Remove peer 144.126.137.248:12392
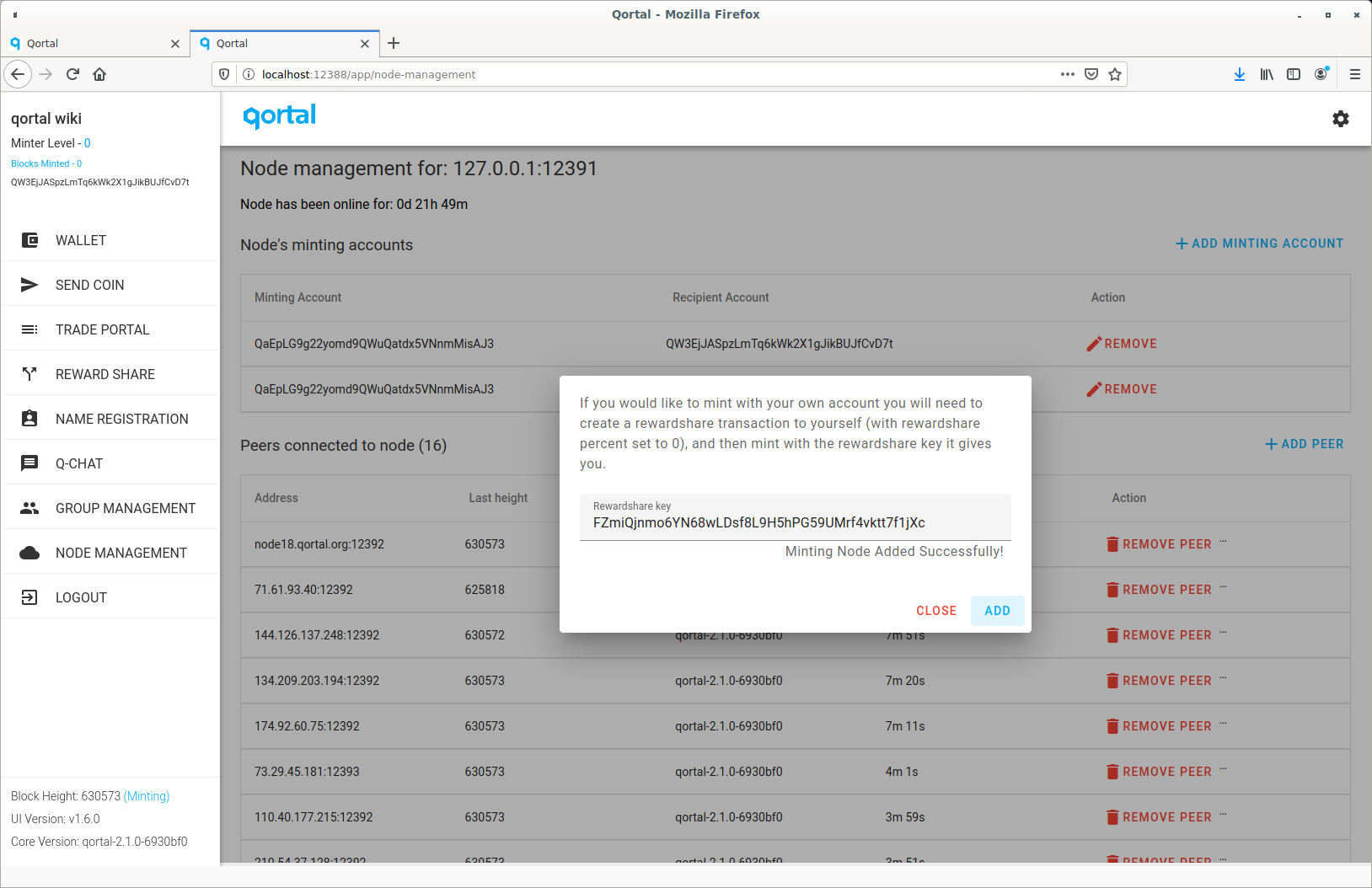 [x=1159, y=635]
